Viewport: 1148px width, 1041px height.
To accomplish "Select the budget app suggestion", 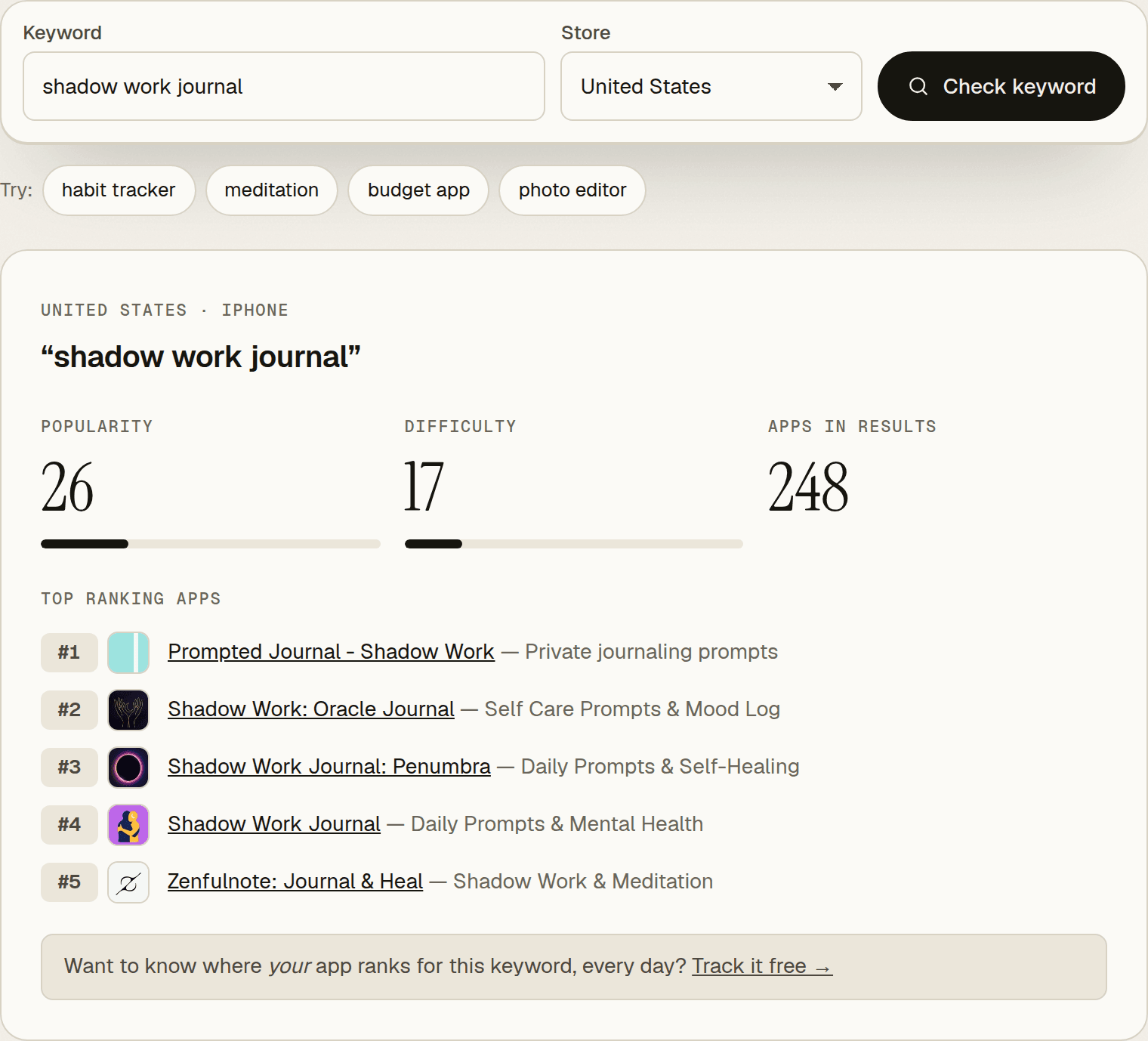I will 418,190.
